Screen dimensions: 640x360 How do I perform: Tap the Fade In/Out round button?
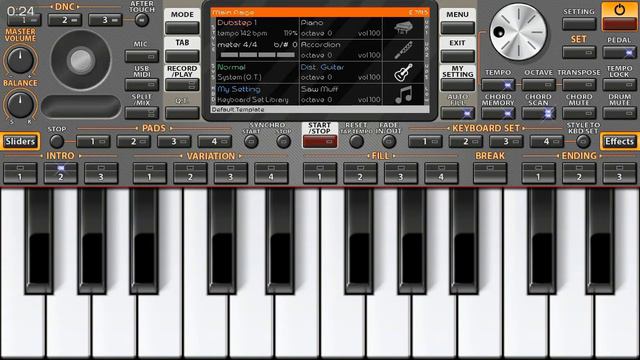tap(389, 142)
